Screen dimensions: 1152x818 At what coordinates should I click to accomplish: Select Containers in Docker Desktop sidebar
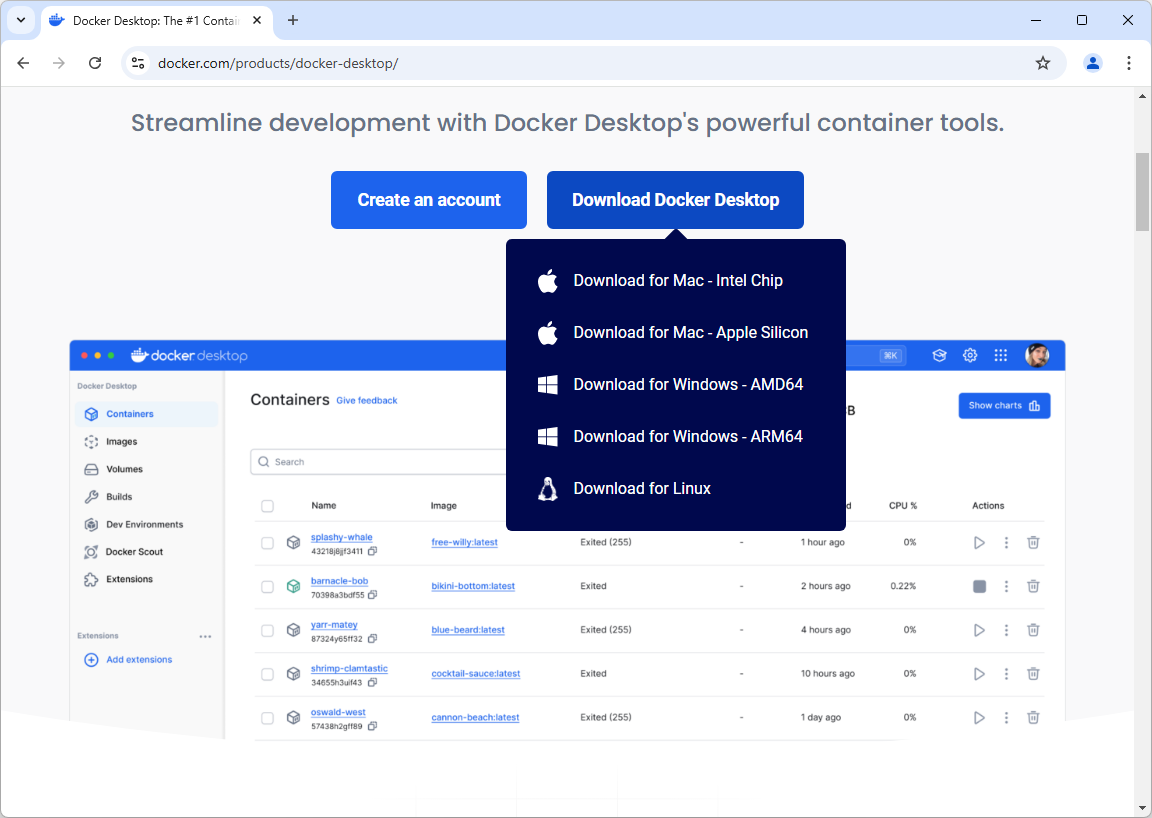coord(146,414)
